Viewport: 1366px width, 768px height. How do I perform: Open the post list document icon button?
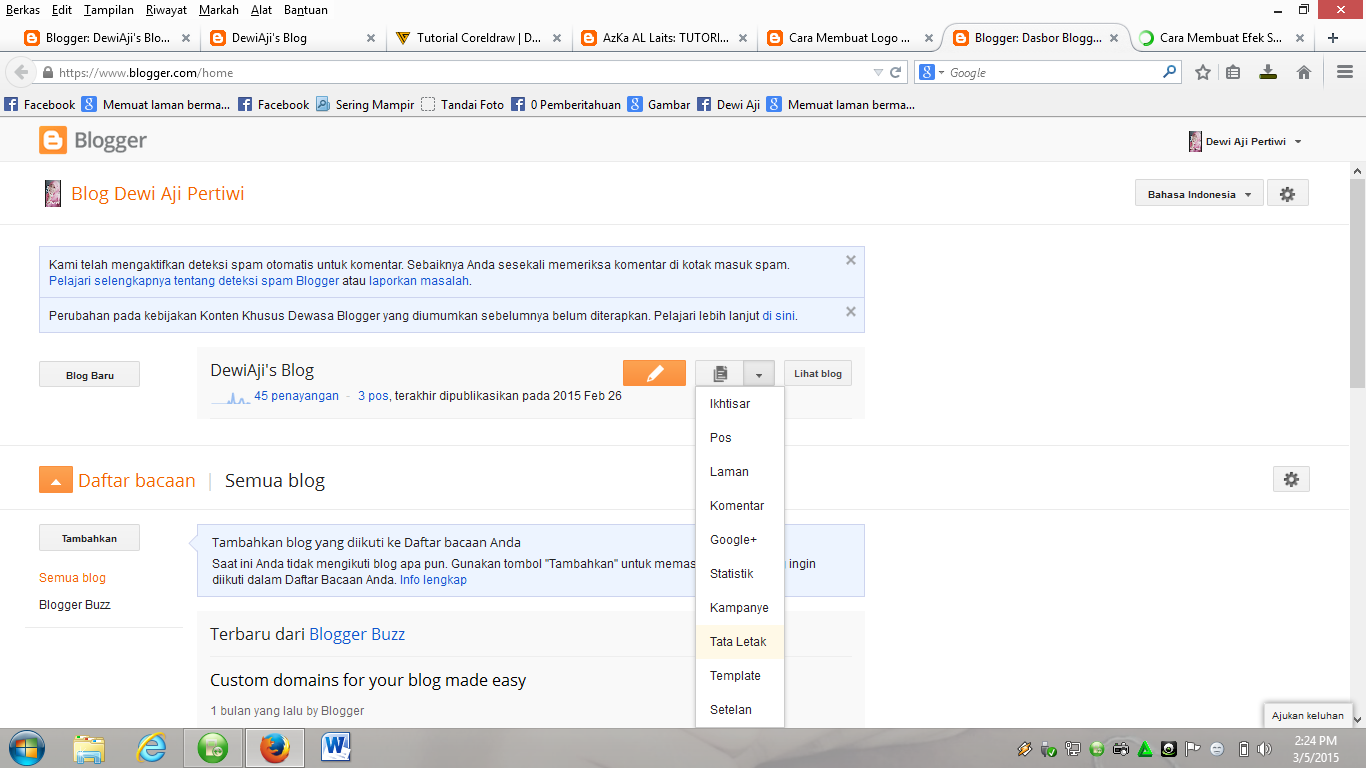coord(720,373)
